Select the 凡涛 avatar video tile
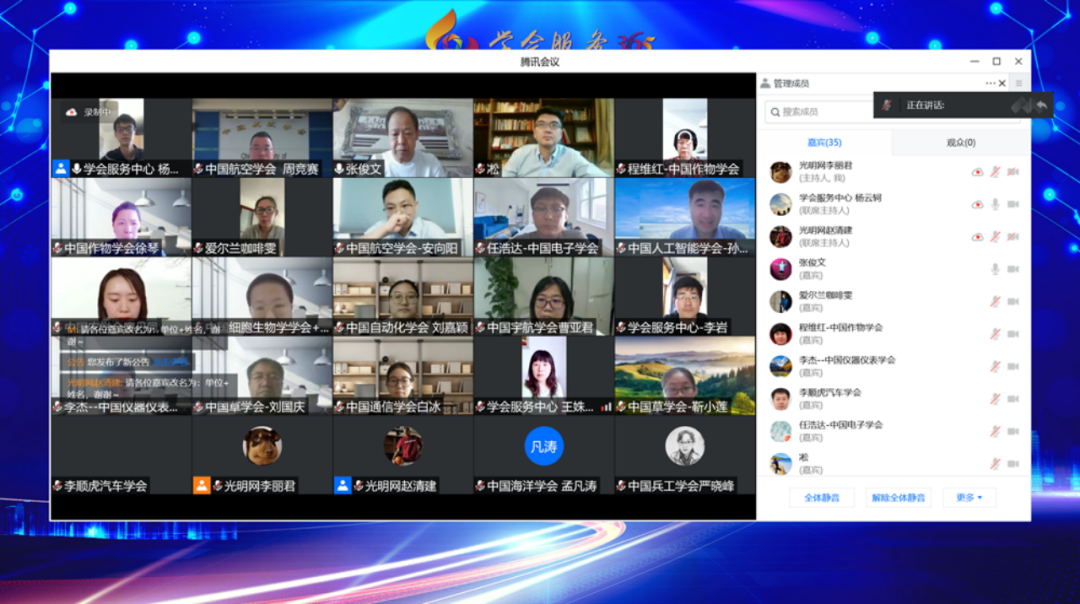Screen dimensions: 1080x604 pos(544,445)
